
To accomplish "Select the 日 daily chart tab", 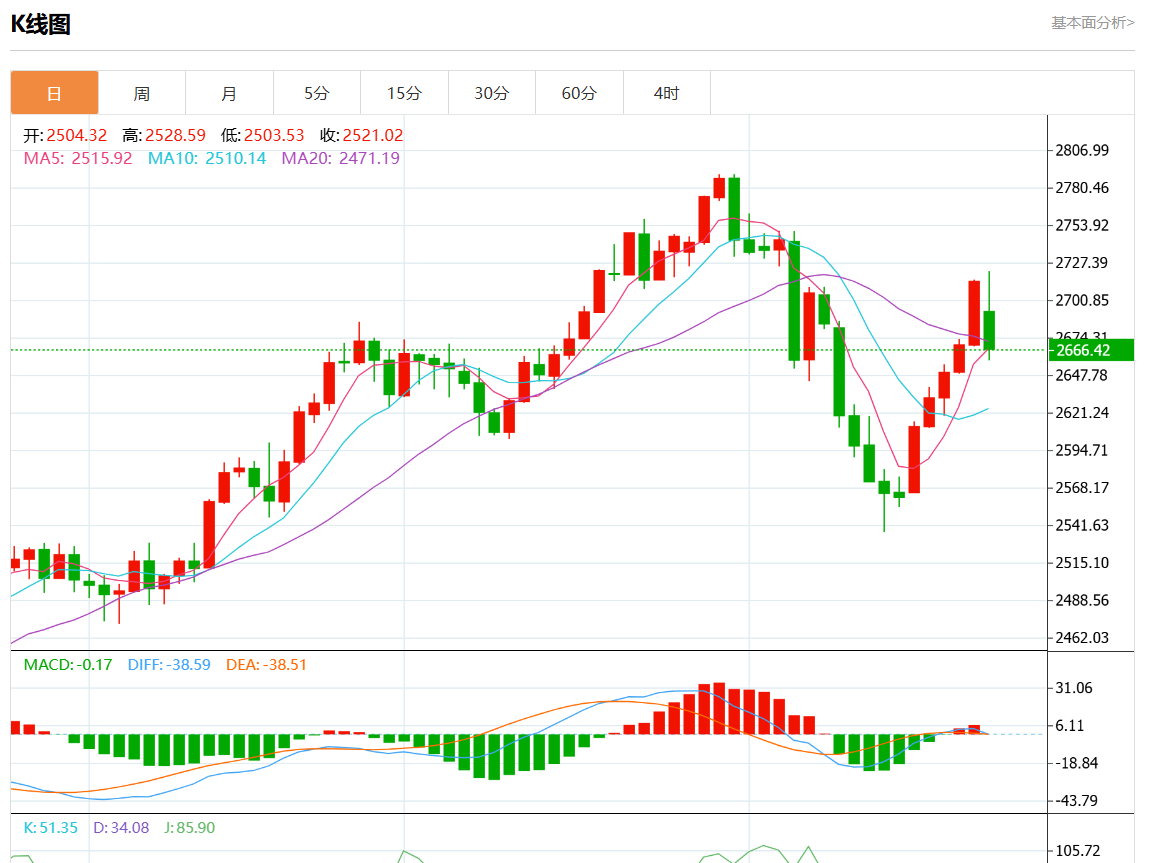I will tap(54, 93).
